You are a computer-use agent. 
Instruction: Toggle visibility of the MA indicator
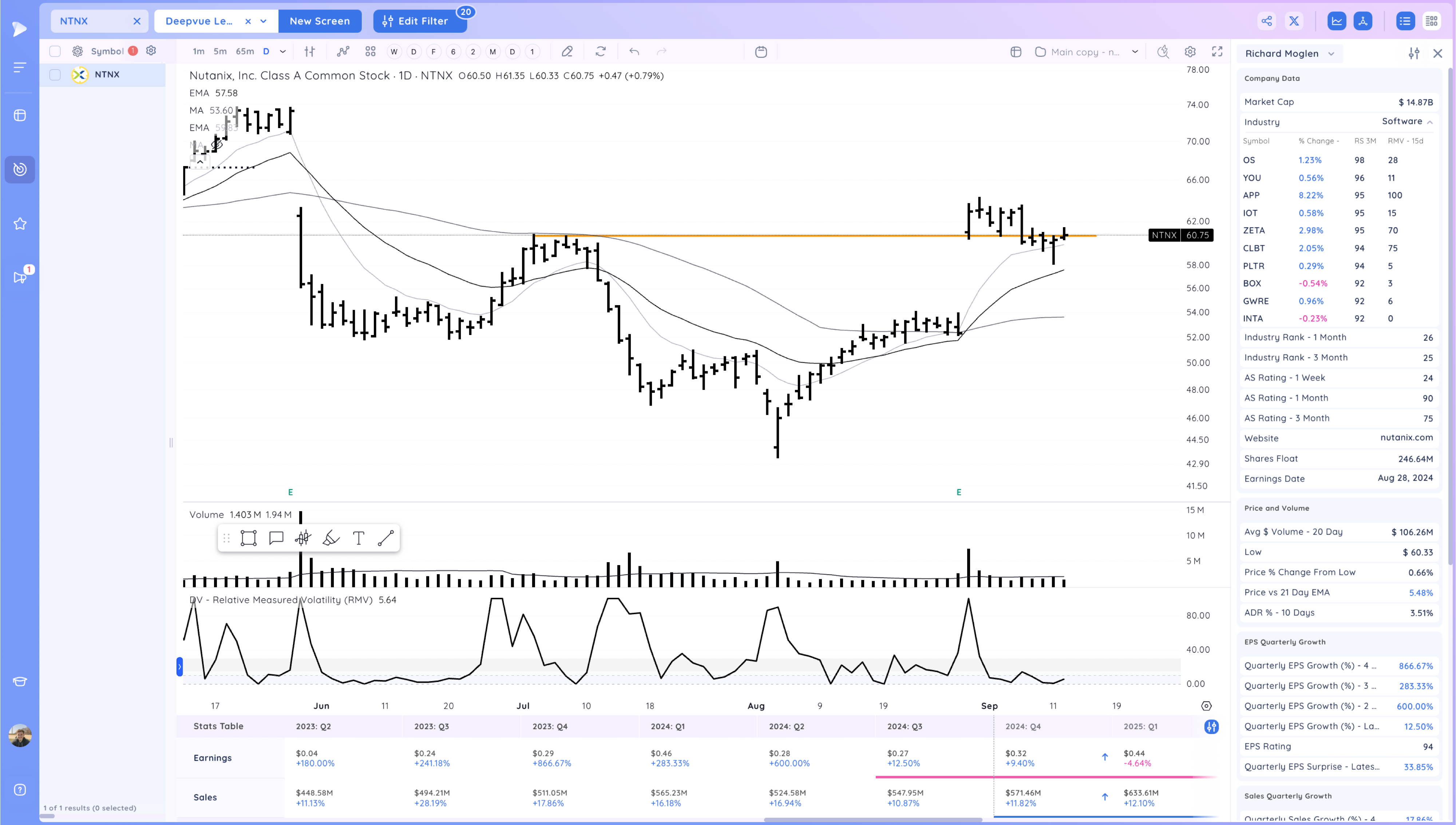click(x=216, y=145)
